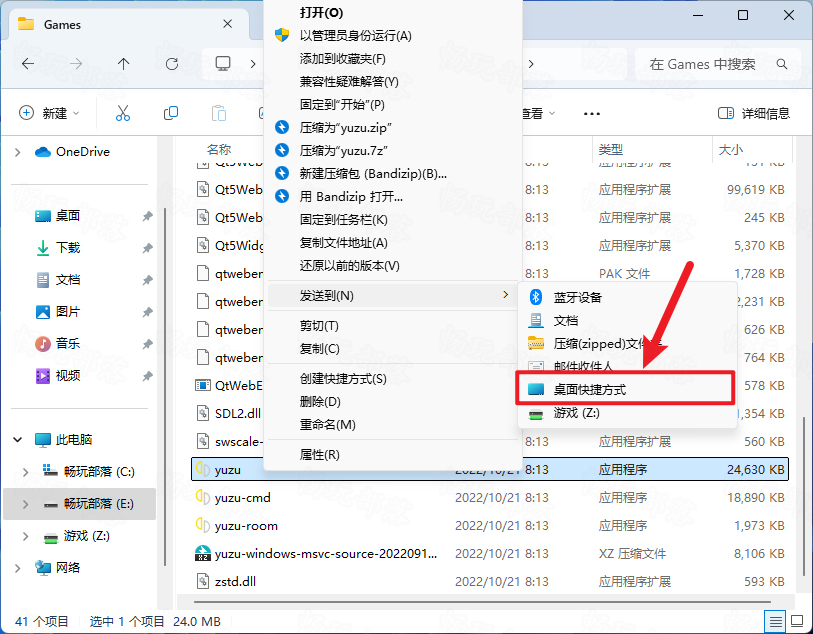This screenshot has height=634, width=813.
Task: Select 游戏 (Z:) in send-to submenu
Action: [x=627, y=413]
